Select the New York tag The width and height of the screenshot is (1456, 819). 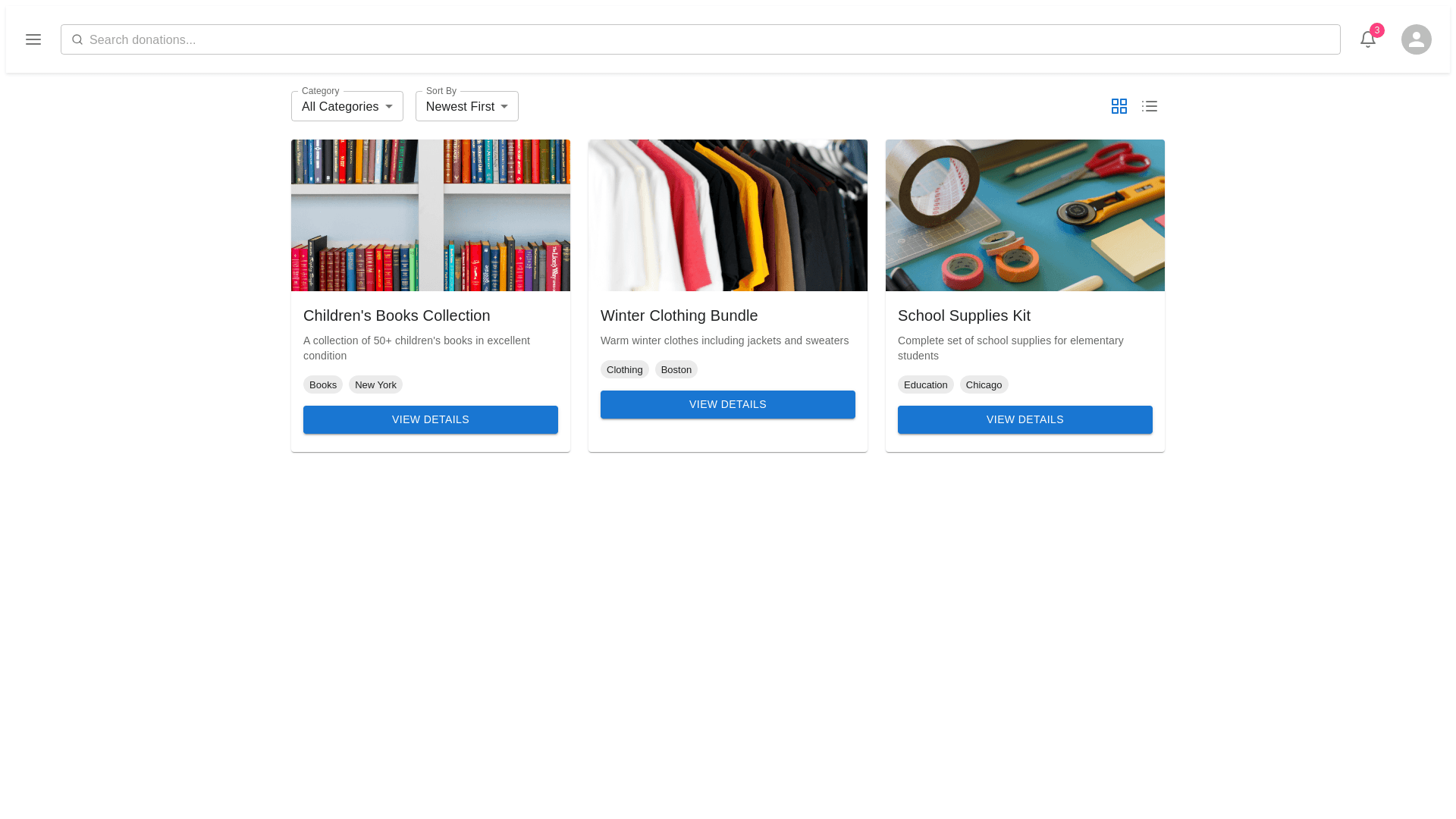point(375,384)
